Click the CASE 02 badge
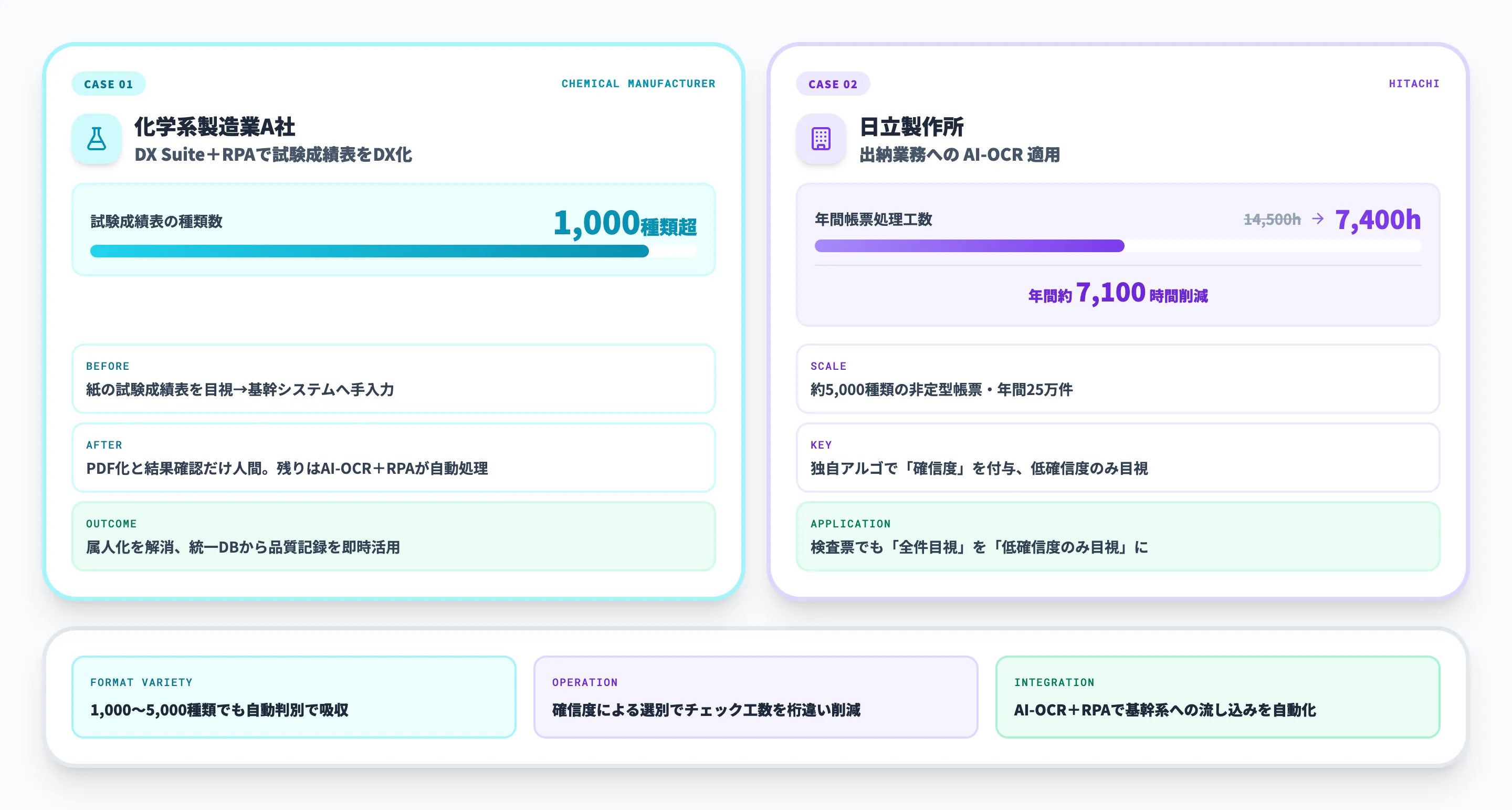Viewport: 1512px width, 810px height. pos(833,84)
